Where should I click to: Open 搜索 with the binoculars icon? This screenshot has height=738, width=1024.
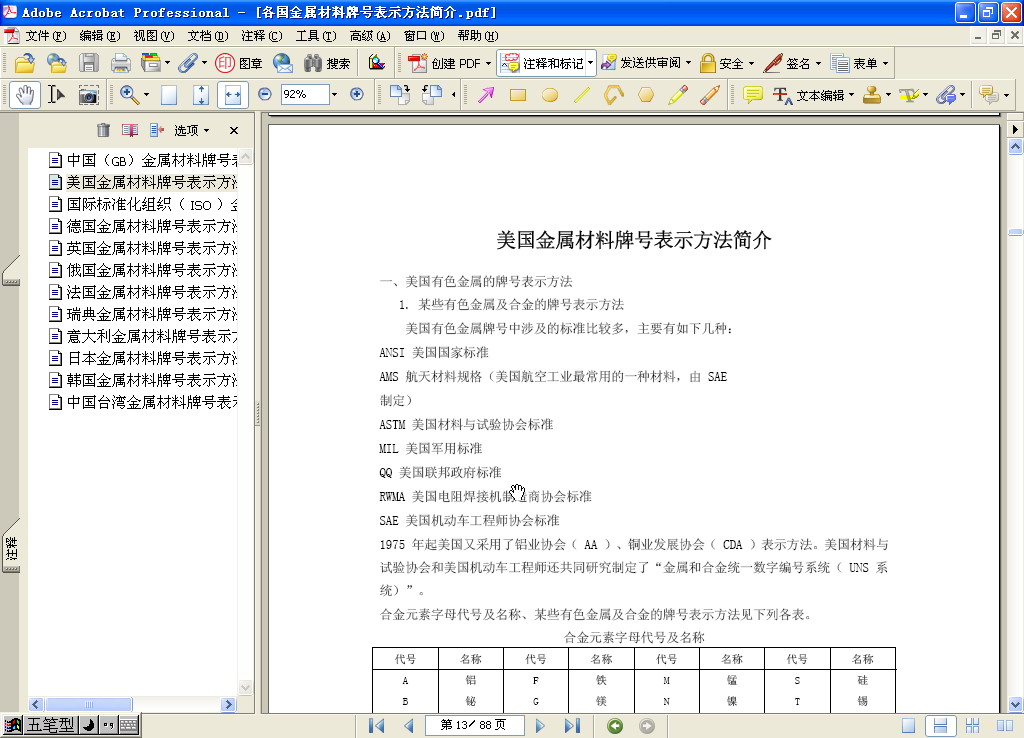(x=327, y=63)
